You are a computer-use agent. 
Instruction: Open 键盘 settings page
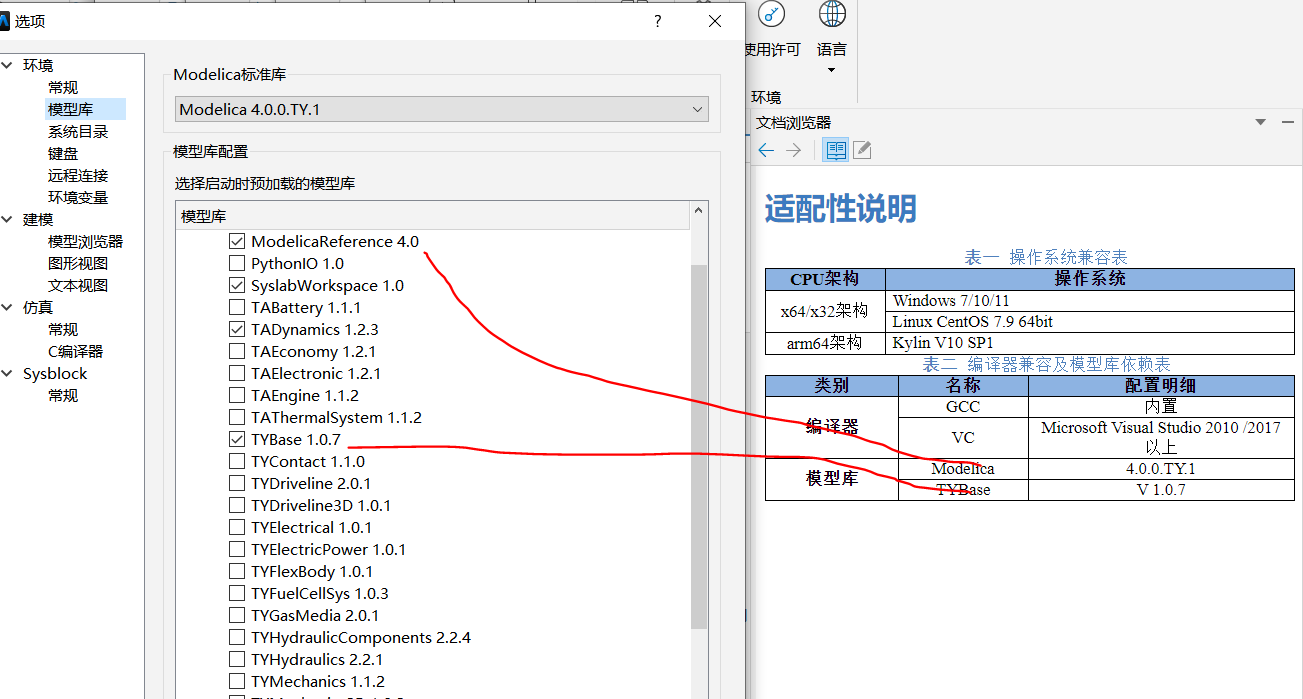pos(63,153)
